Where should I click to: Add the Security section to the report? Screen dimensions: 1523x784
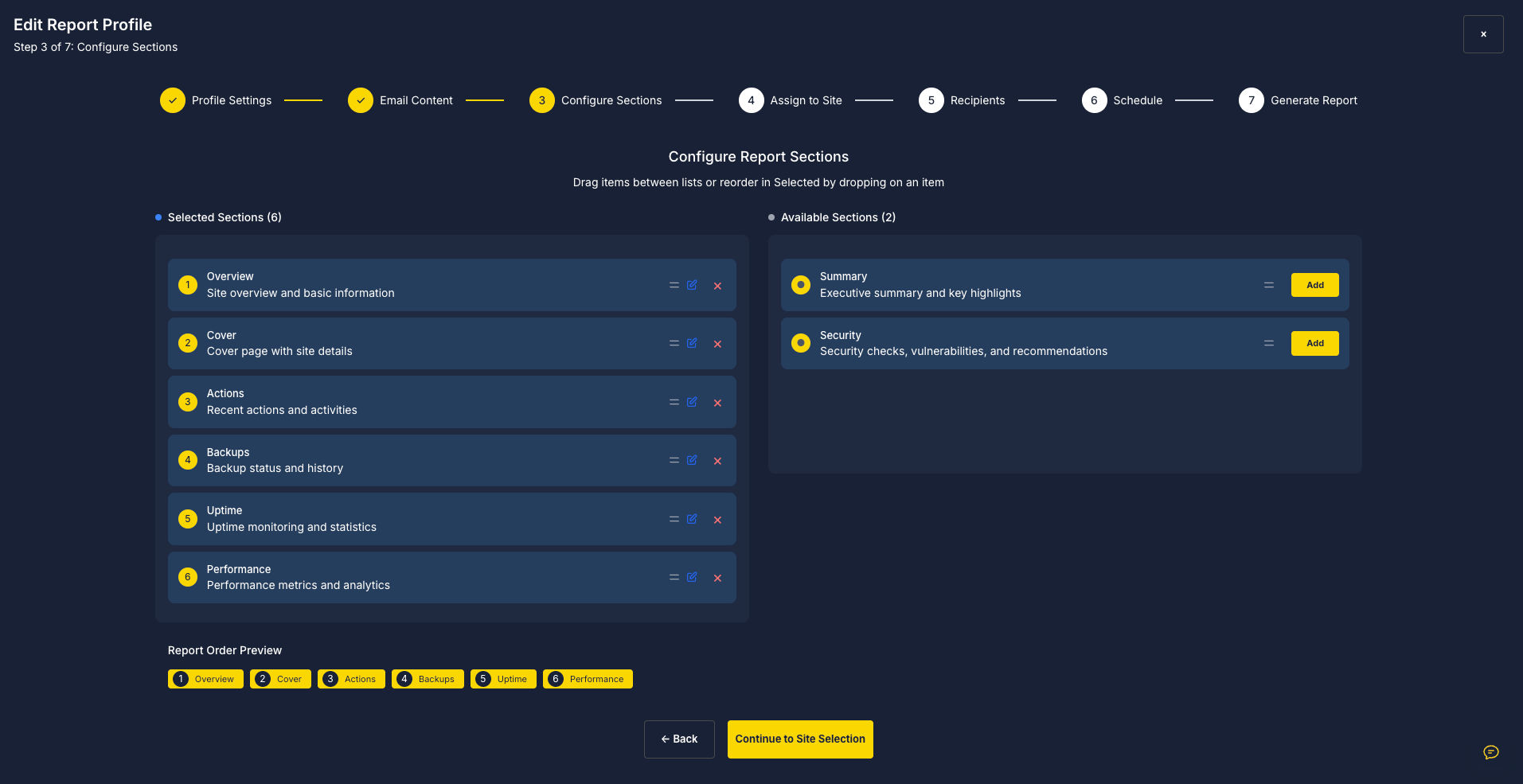point(1314,343)
